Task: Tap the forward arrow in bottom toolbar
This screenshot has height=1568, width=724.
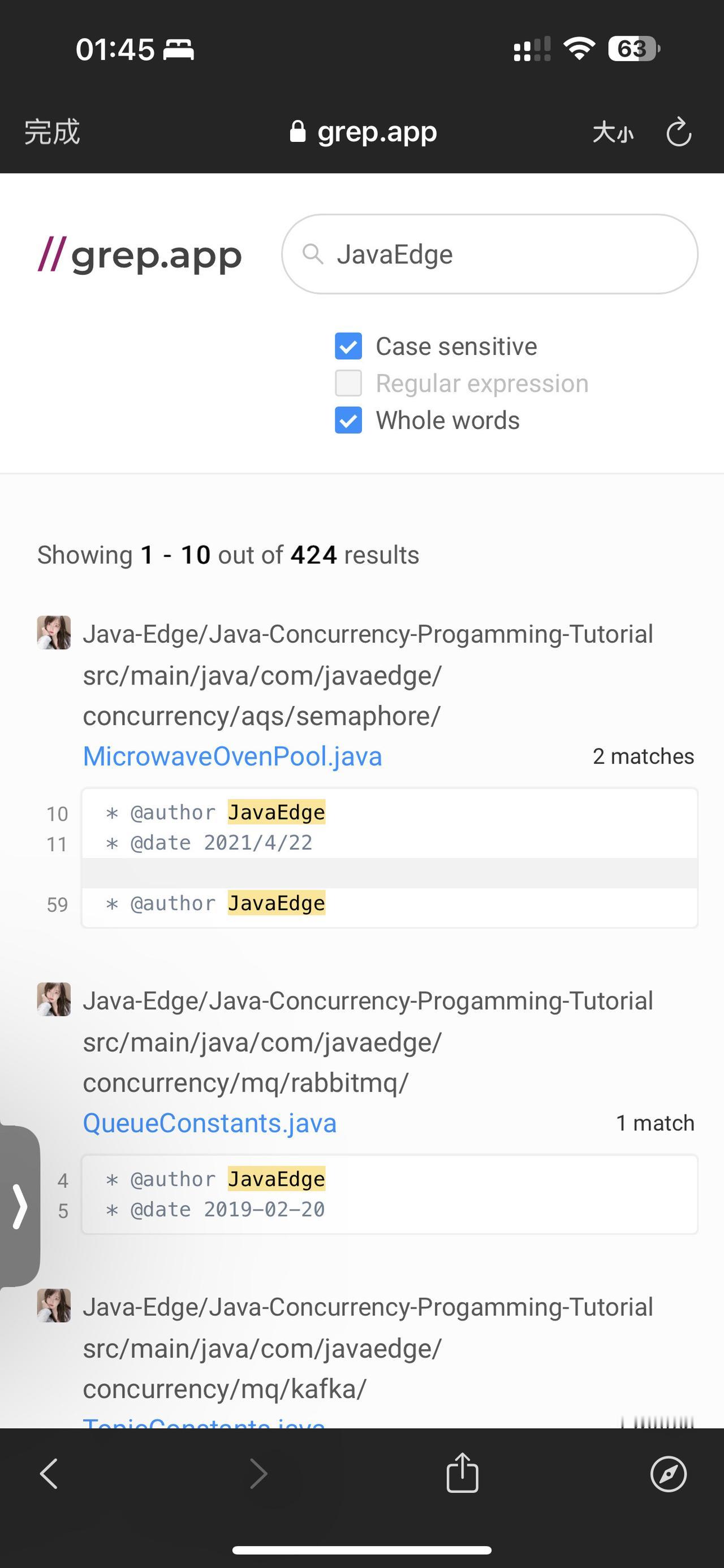Action: click(x=259, y=1474)
